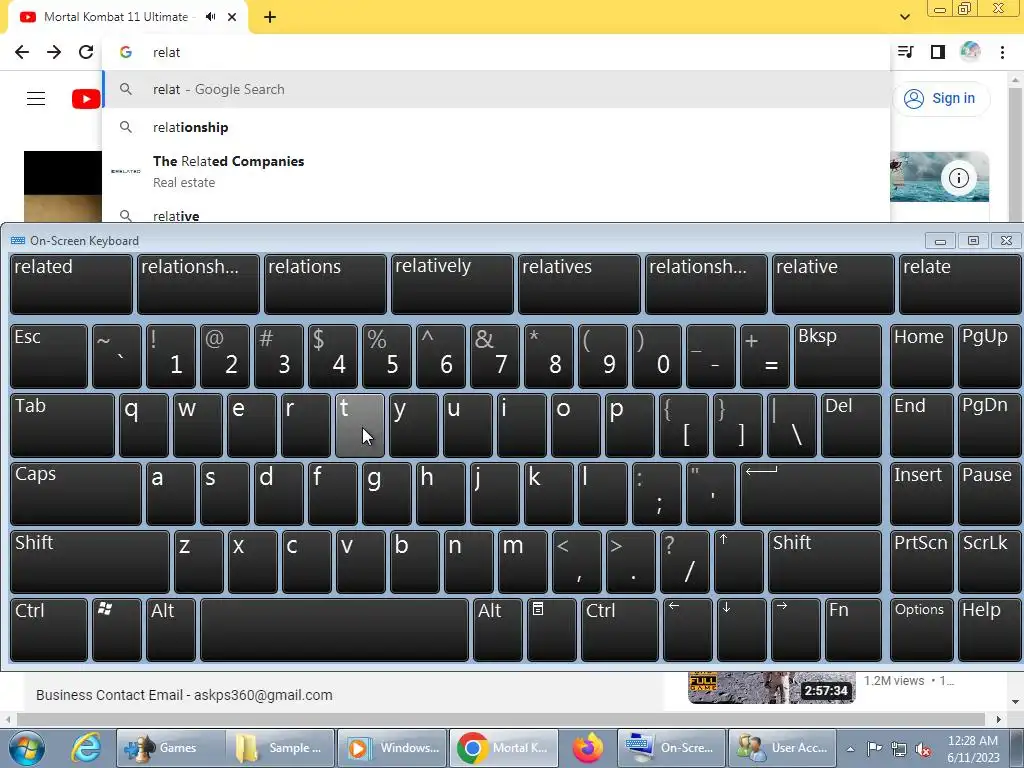Toggle the left Alt key
The image size is (1024, 768).
pyautogui.click(x=170, y=630)
